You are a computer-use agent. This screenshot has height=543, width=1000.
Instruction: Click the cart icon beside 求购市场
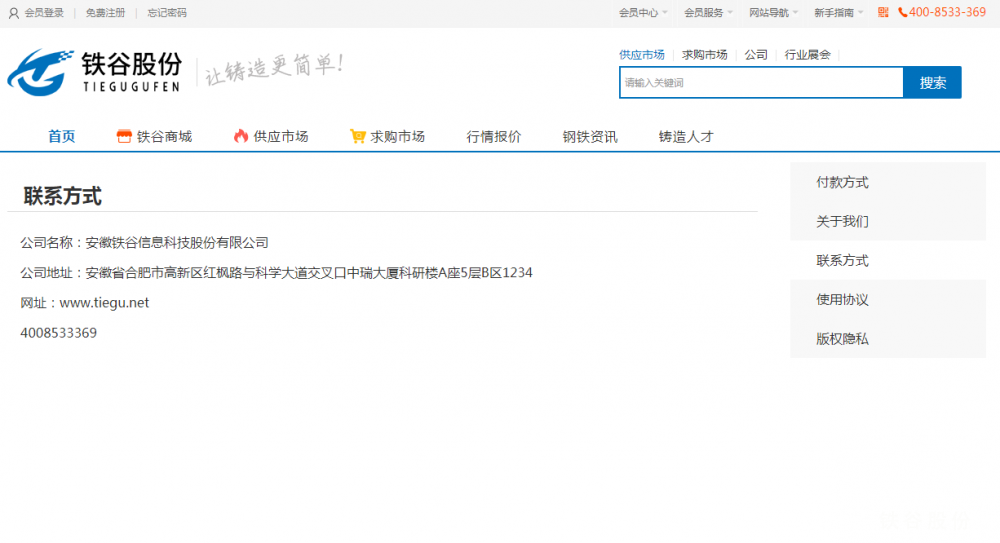(x=357, y=136)
